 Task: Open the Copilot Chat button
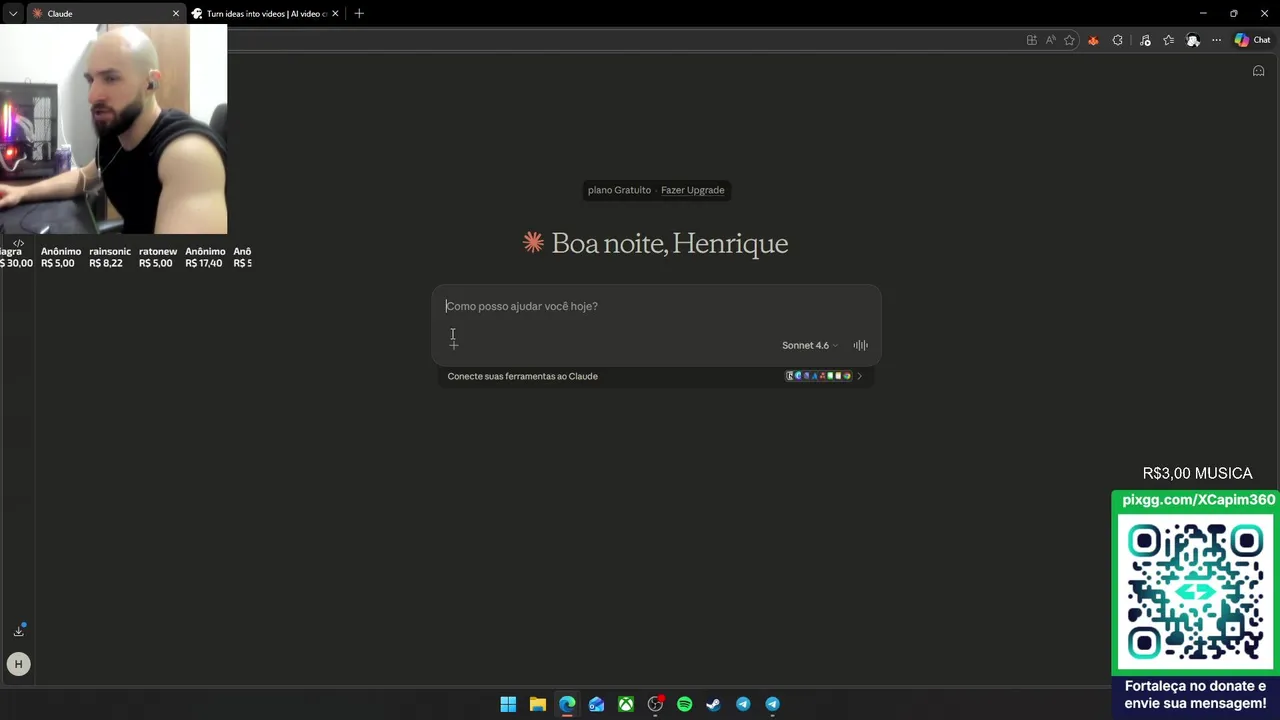coord(1252,40)
